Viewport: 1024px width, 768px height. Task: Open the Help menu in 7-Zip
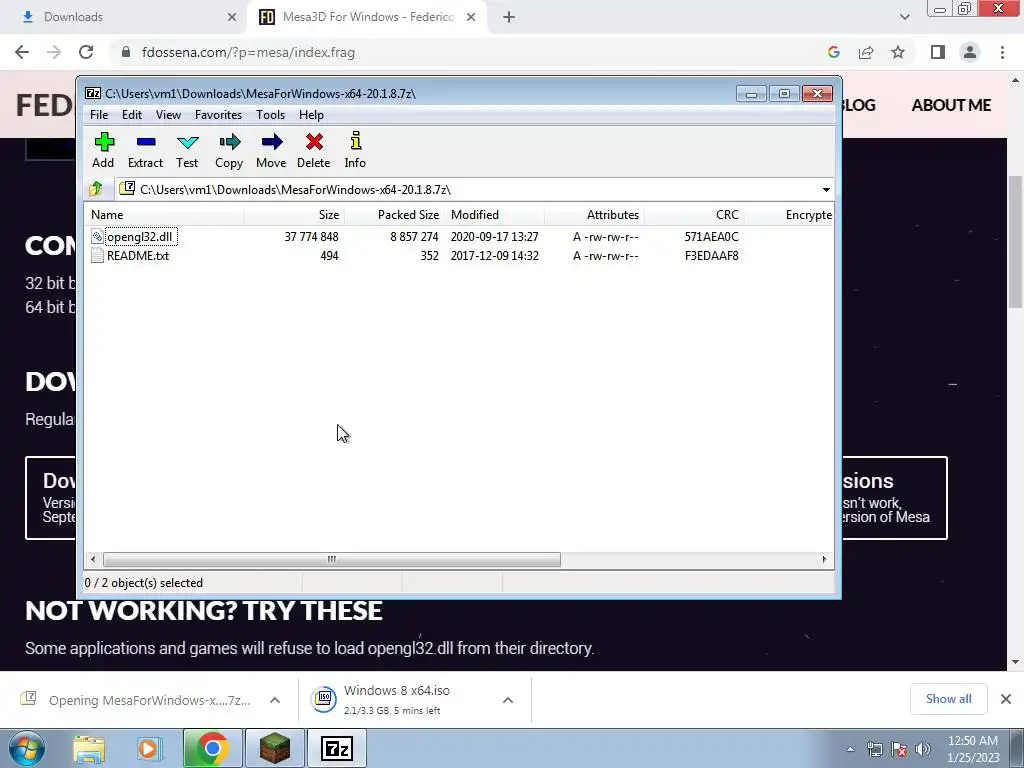tap(312, 115)
